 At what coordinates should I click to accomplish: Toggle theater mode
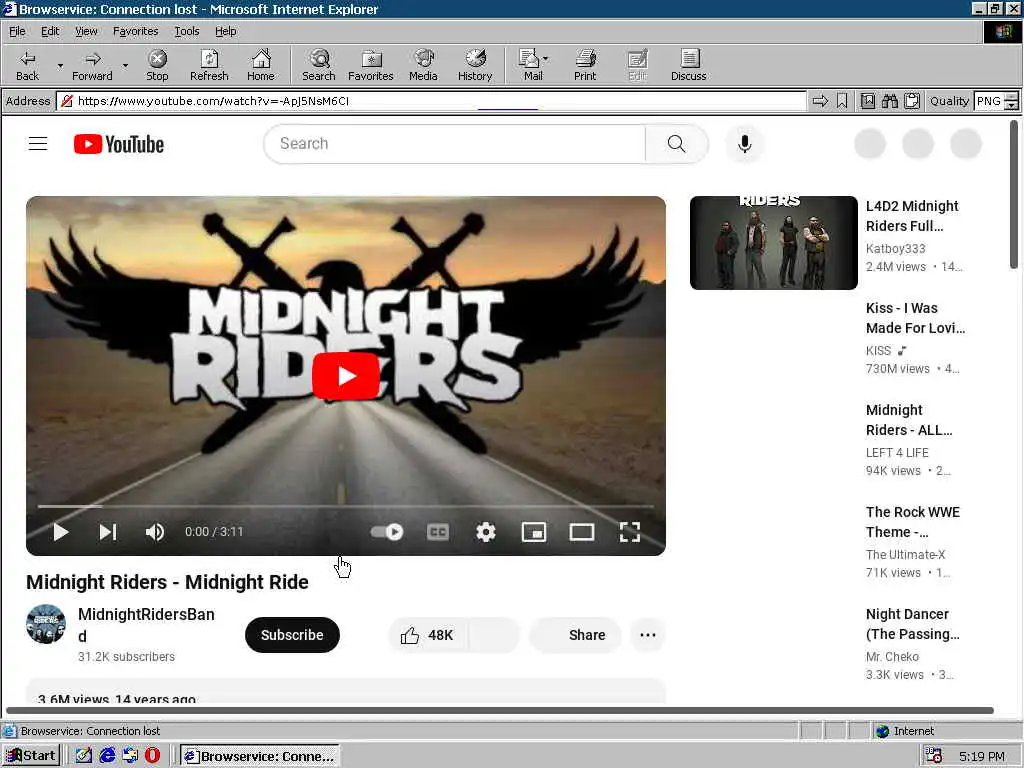point(582,532)
